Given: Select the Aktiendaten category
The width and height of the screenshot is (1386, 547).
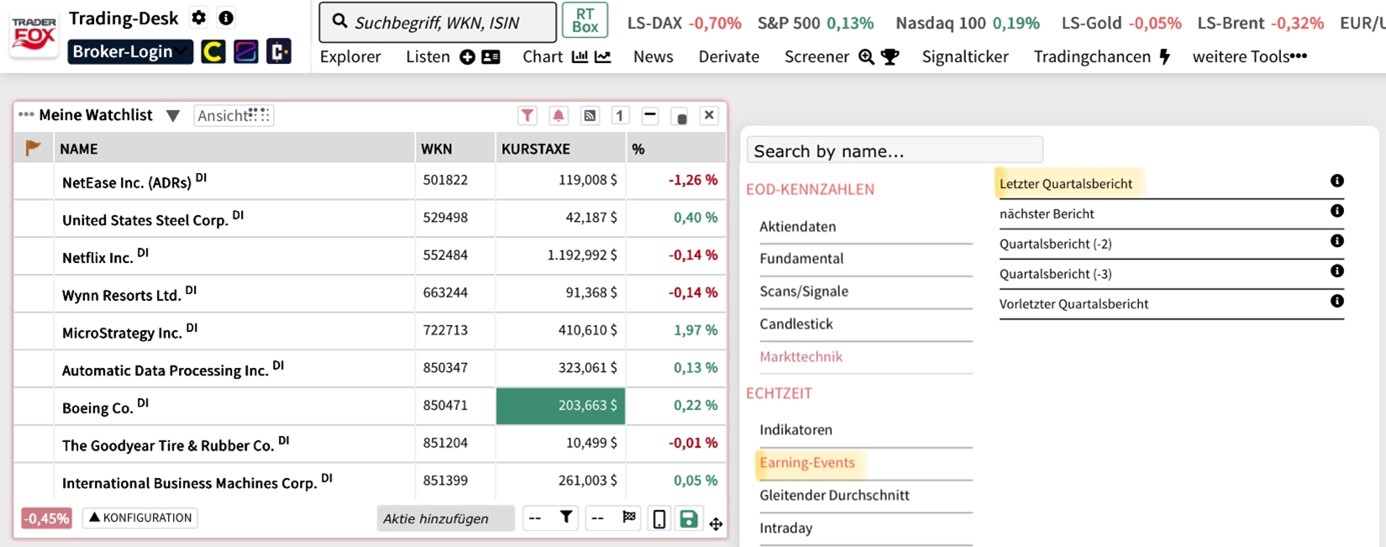Looking at the screenshot, I should pyautogui.click(x=797, y=227).
